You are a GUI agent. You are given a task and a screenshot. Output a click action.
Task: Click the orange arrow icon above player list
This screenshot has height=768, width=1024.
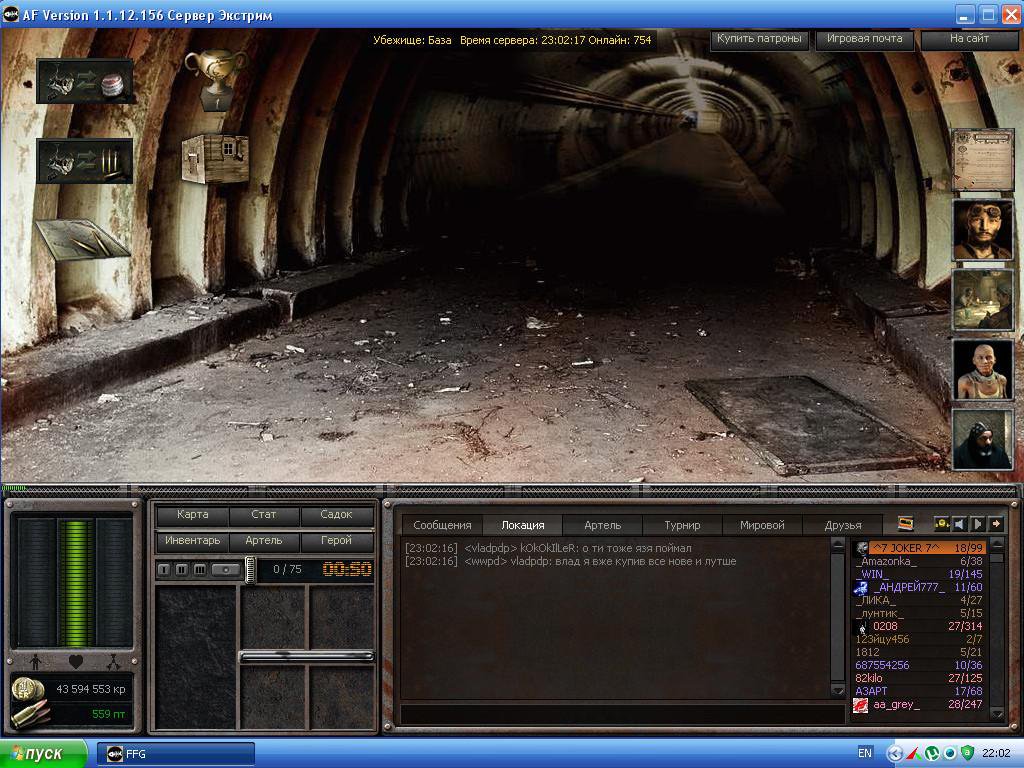point(996,524)
